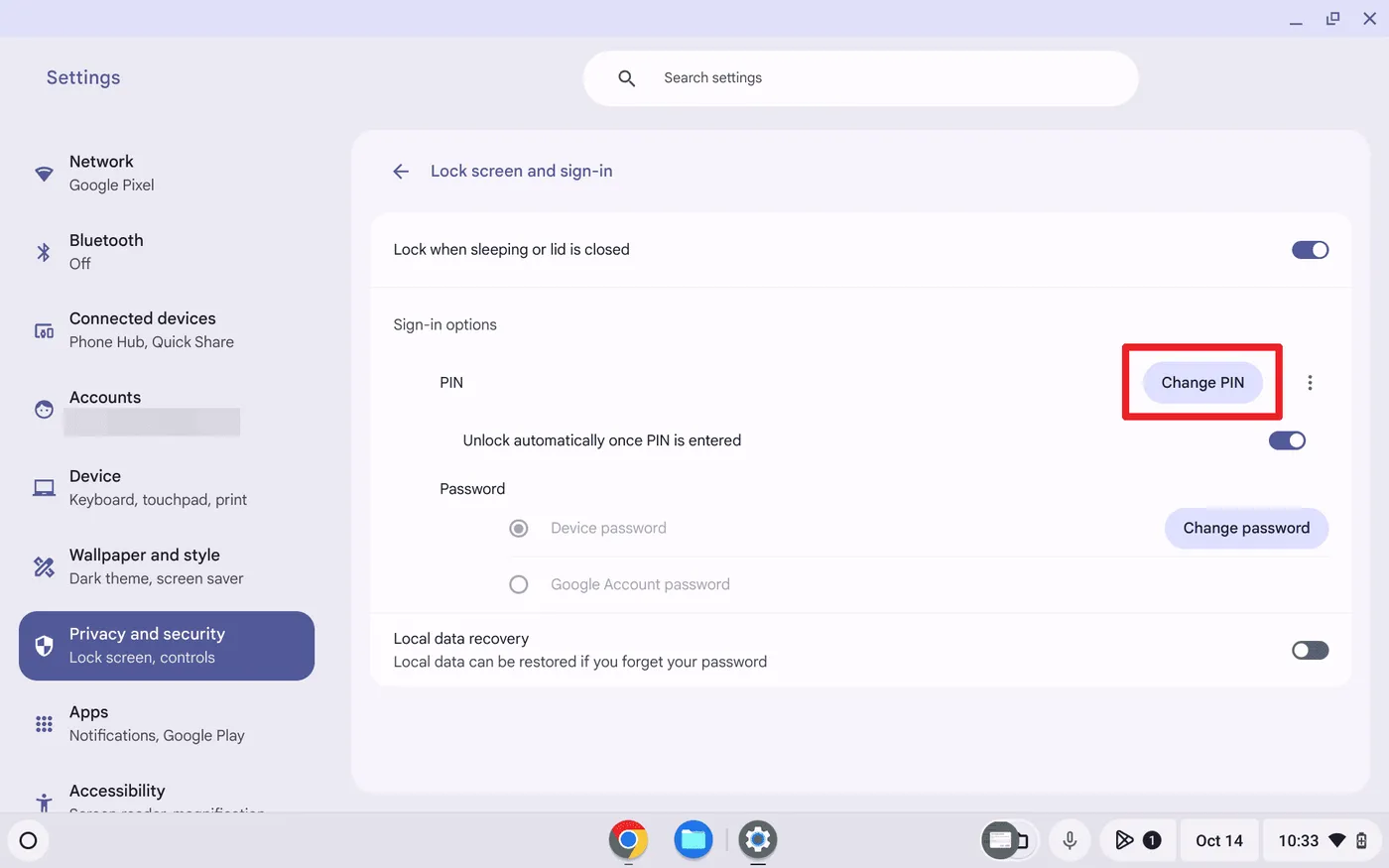Image resolution: width=1389 pixels, height=868 pixels.
Task: Click the Settings gear on the shelf
Action: coord(758,840)
